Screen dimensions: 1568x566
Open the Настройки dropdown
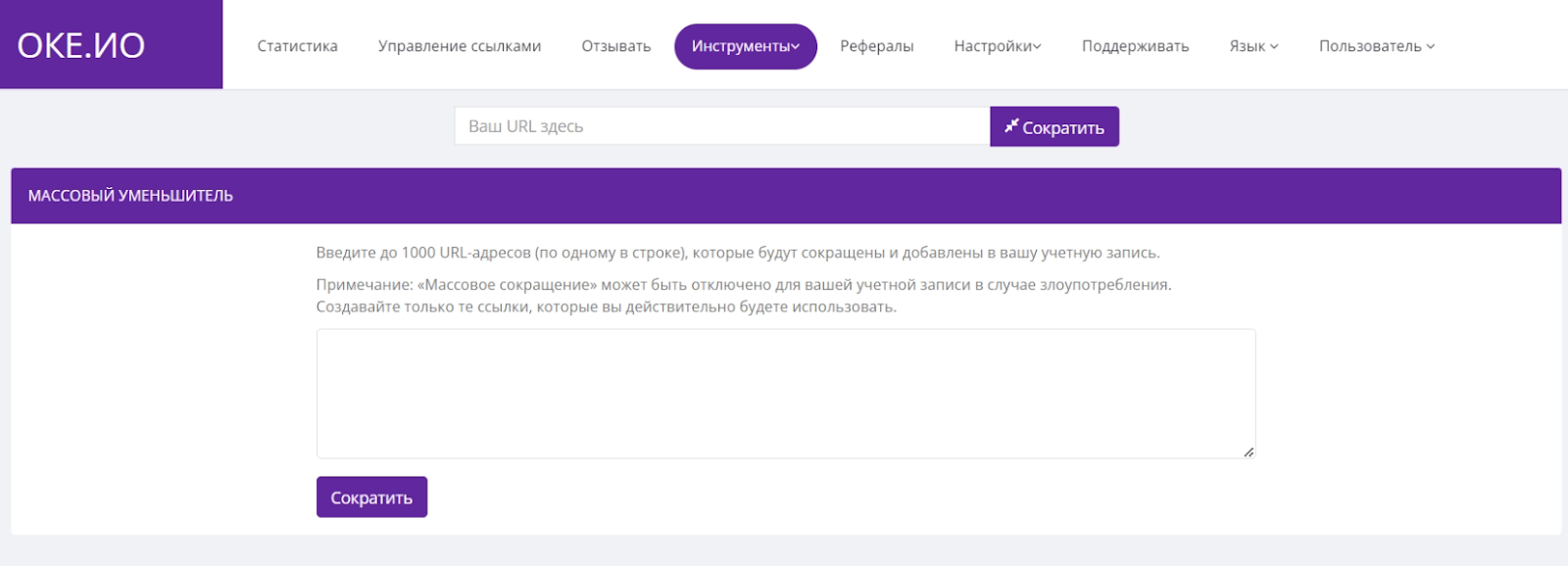[x=997, y=46]
